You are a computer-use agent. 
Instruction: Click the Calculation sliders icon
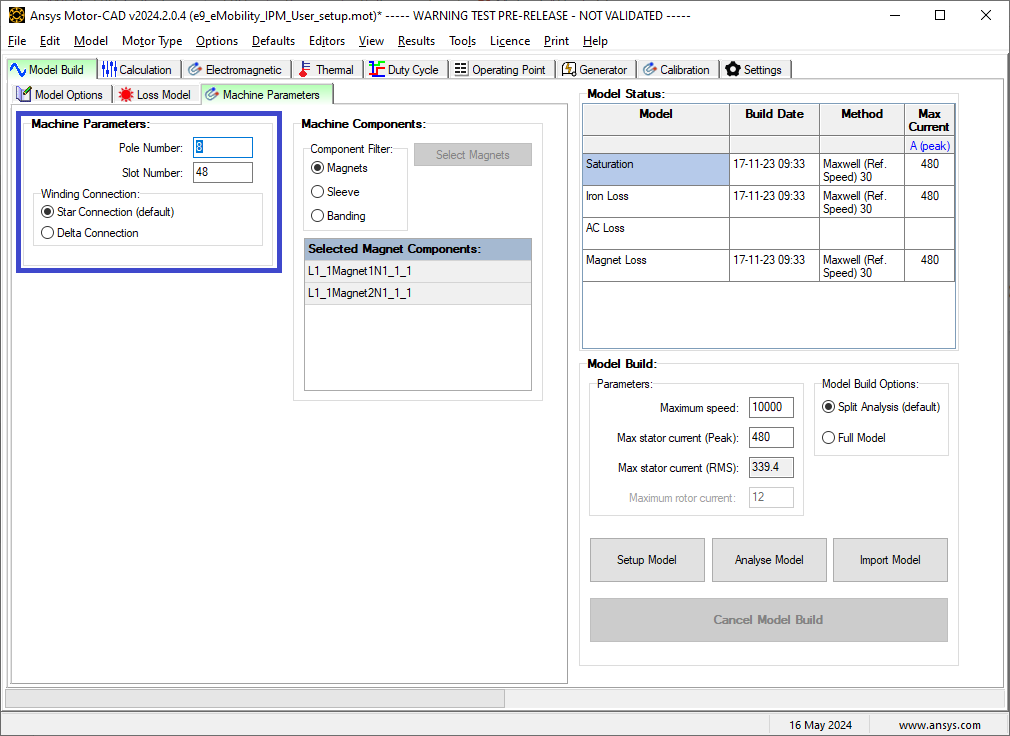[110, 70]
